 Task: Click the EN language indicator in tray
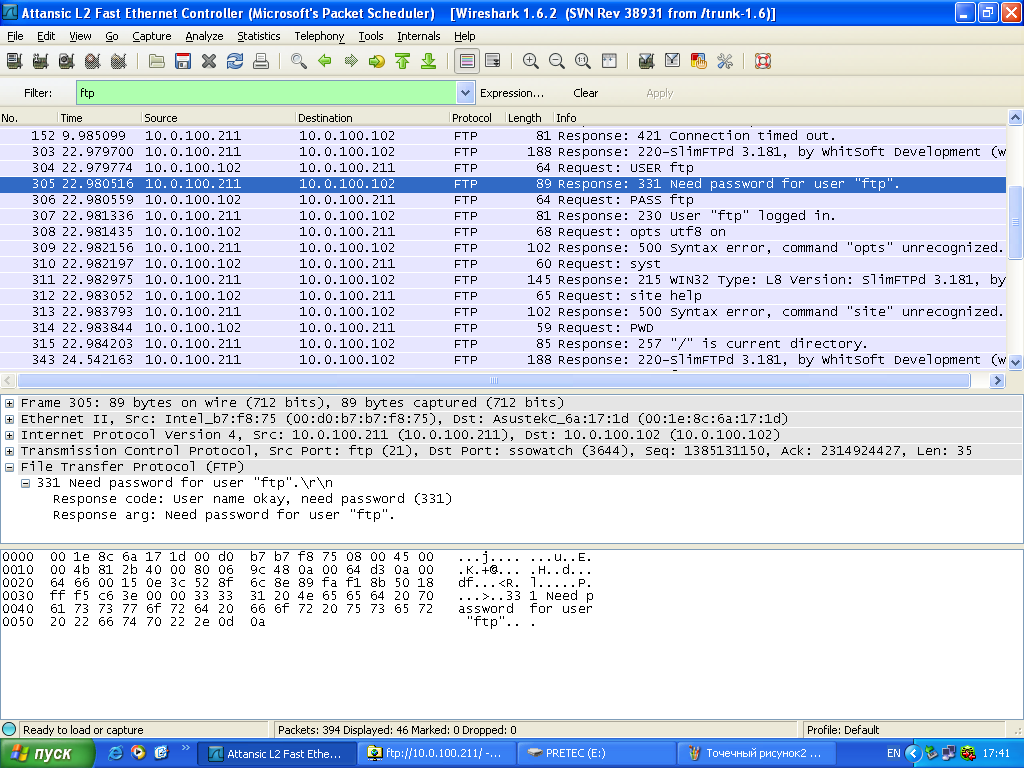tap(893, 754)
